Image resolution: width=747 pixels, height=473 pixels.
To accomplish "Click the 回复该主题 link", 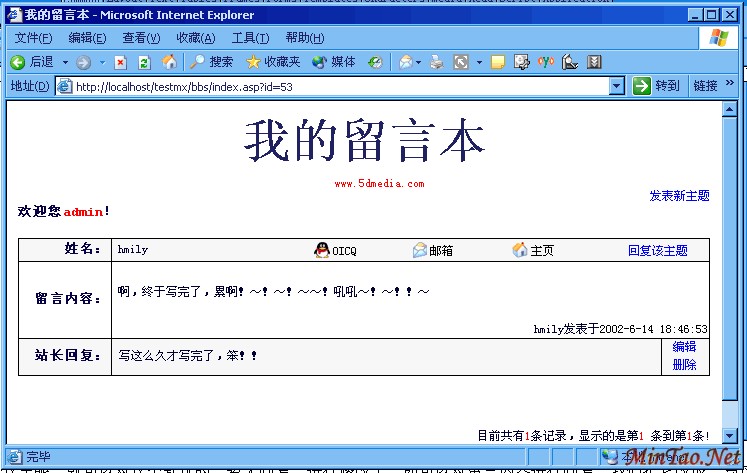I will pos(658,250).
